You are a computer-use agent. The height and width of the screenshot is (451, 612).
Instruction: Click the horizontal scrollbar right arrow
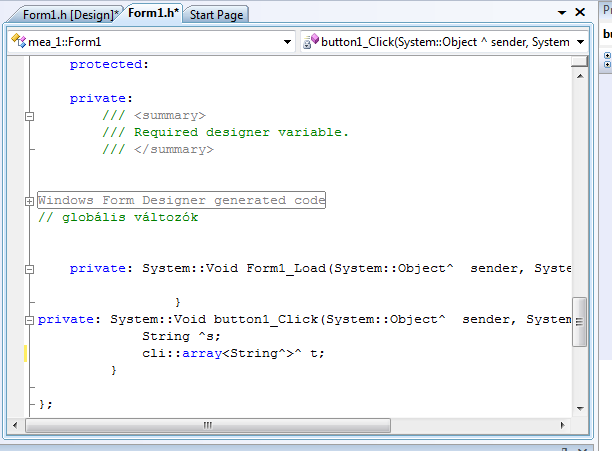coord(562,425)
